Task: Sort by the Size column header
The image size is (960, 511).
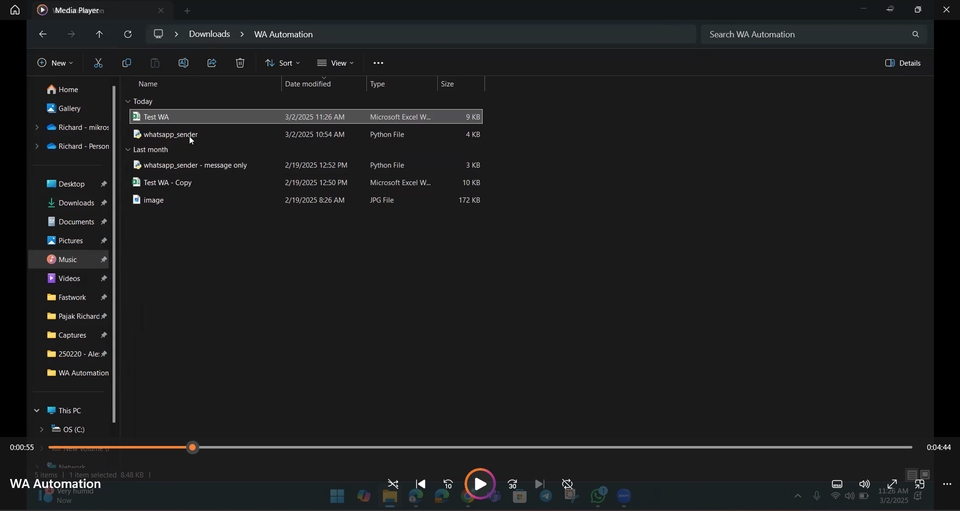Action: (x=448, y=84)
